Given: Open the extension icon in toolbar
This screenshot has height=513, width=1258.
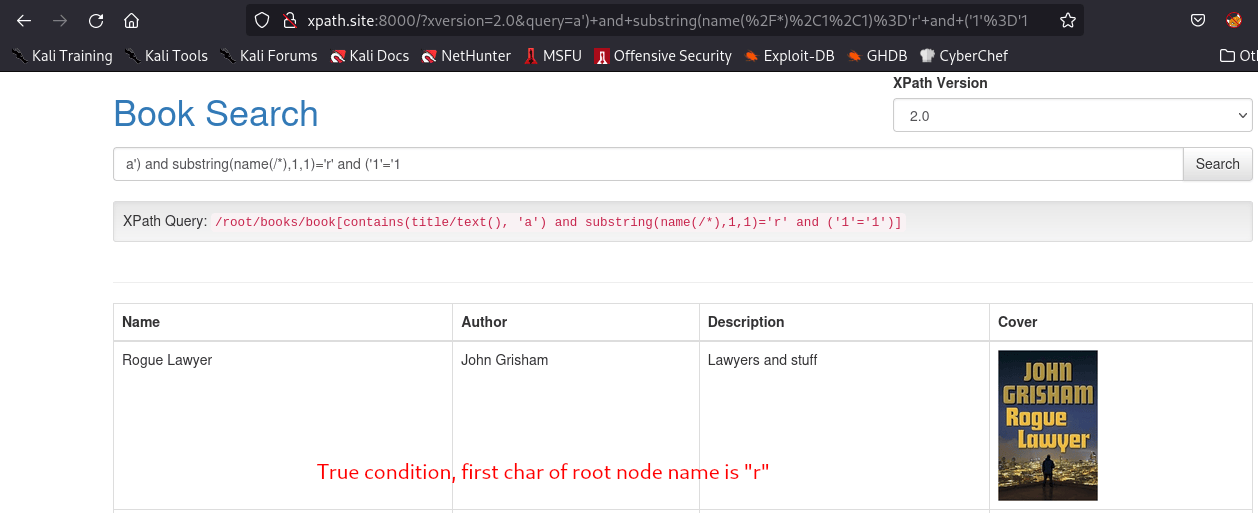Looking at the screenshot, I should click(1234, 20).
